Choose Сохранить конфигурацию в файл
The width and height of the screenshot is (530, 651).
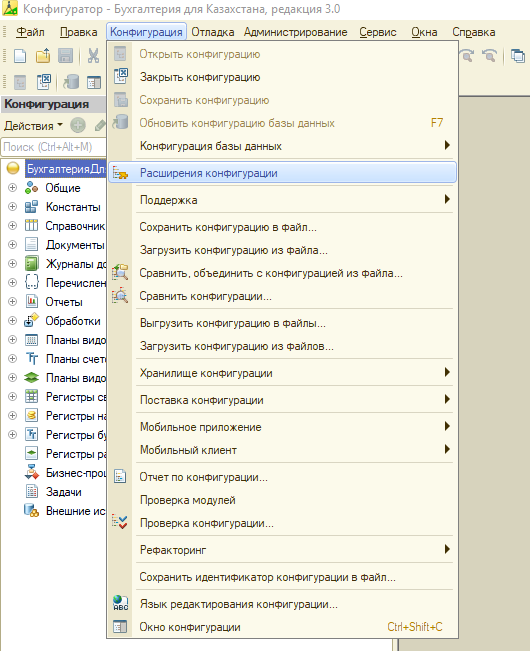(x=283, y=227)
